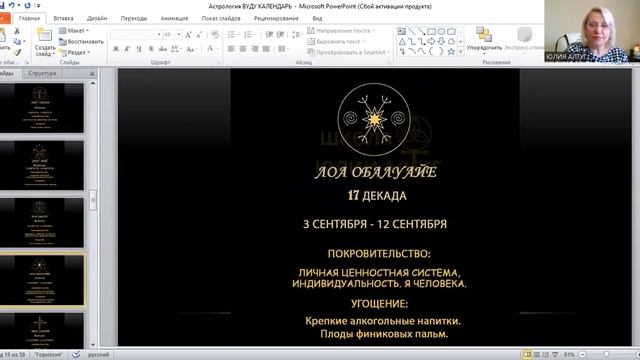640x360 pixels.
Task: Select the rectangle shape
Action: pos(431,31)
